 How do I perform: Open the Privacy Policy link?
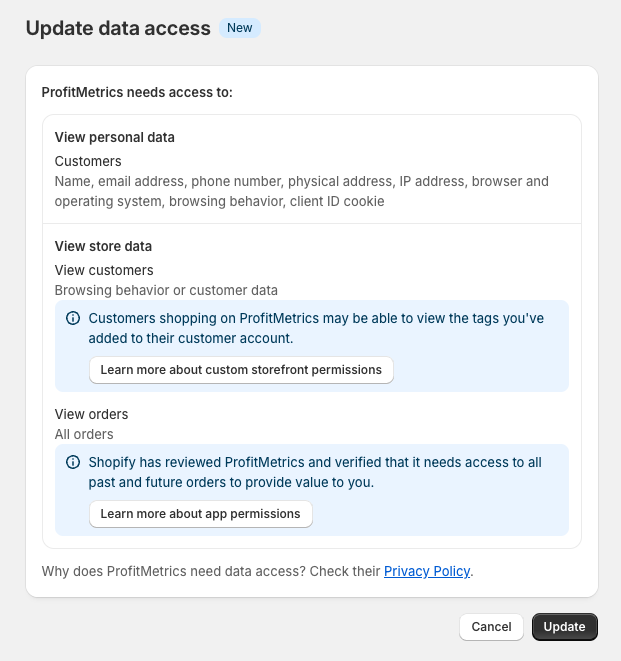pos(427,571)
